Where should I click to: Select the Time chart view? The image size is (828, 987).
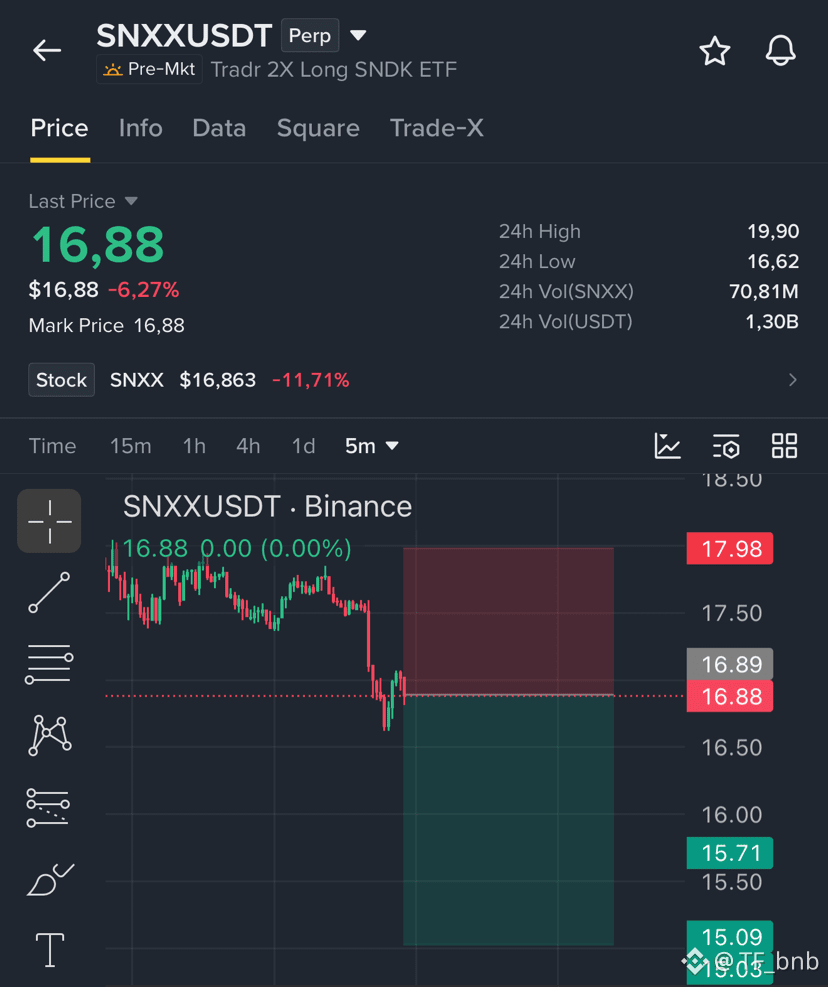52,446
